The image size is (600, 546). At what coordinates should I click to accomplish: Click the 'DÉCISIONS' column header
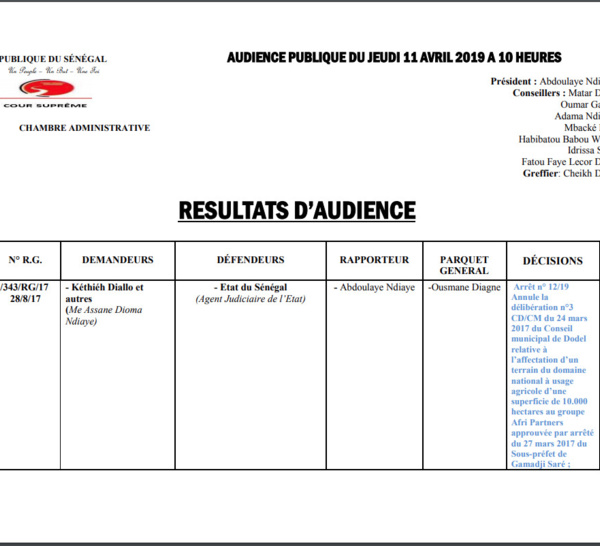click(553, 261)
